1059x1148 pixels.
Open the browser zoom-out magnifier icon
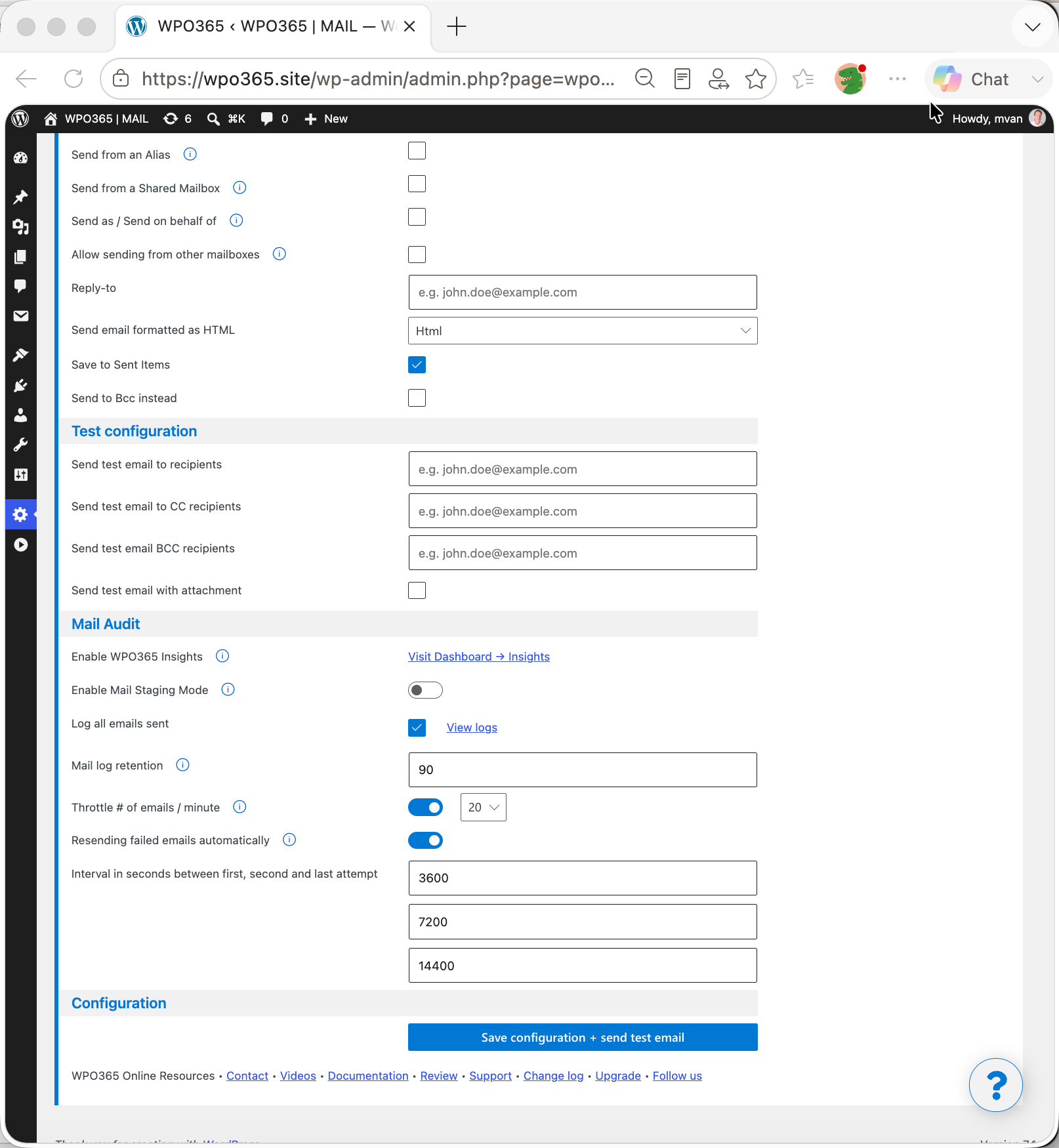645,79
